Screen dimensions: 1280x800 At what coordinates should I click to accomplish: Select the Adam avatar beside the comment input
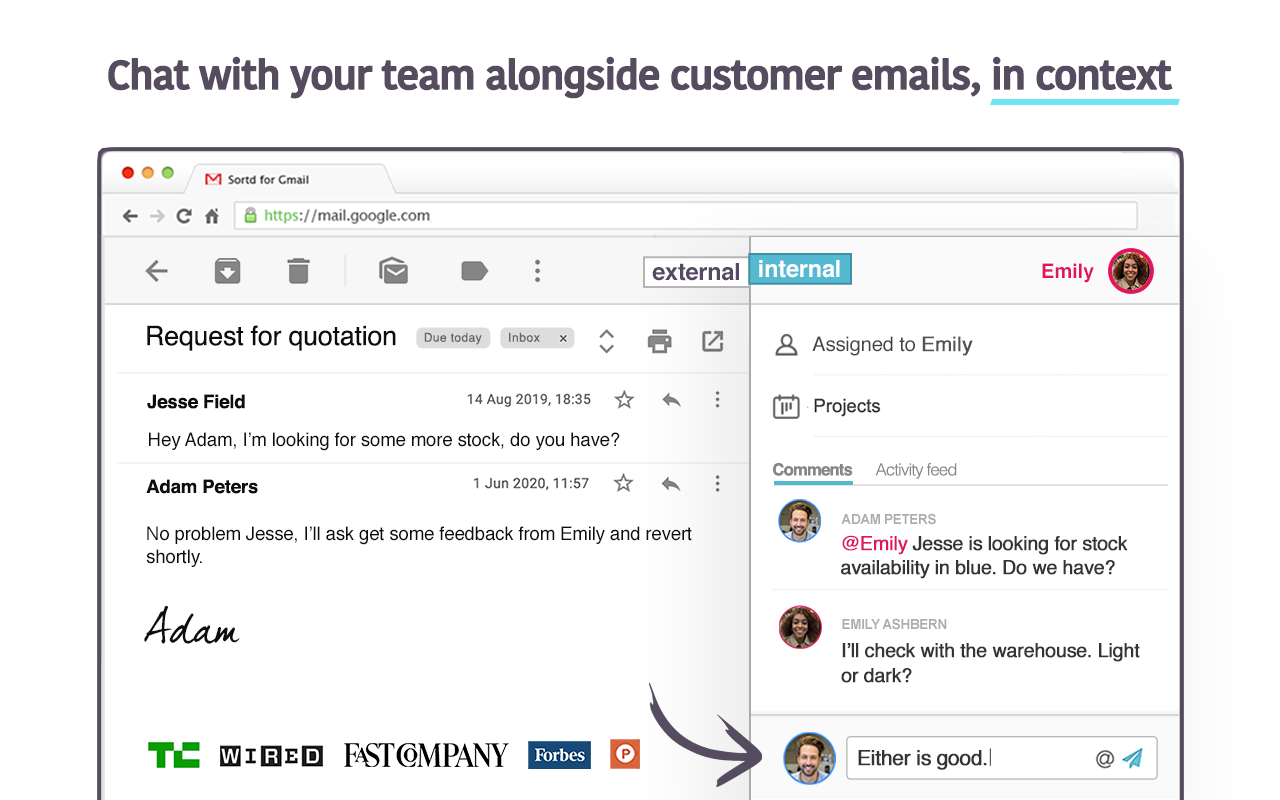point(809,758)
